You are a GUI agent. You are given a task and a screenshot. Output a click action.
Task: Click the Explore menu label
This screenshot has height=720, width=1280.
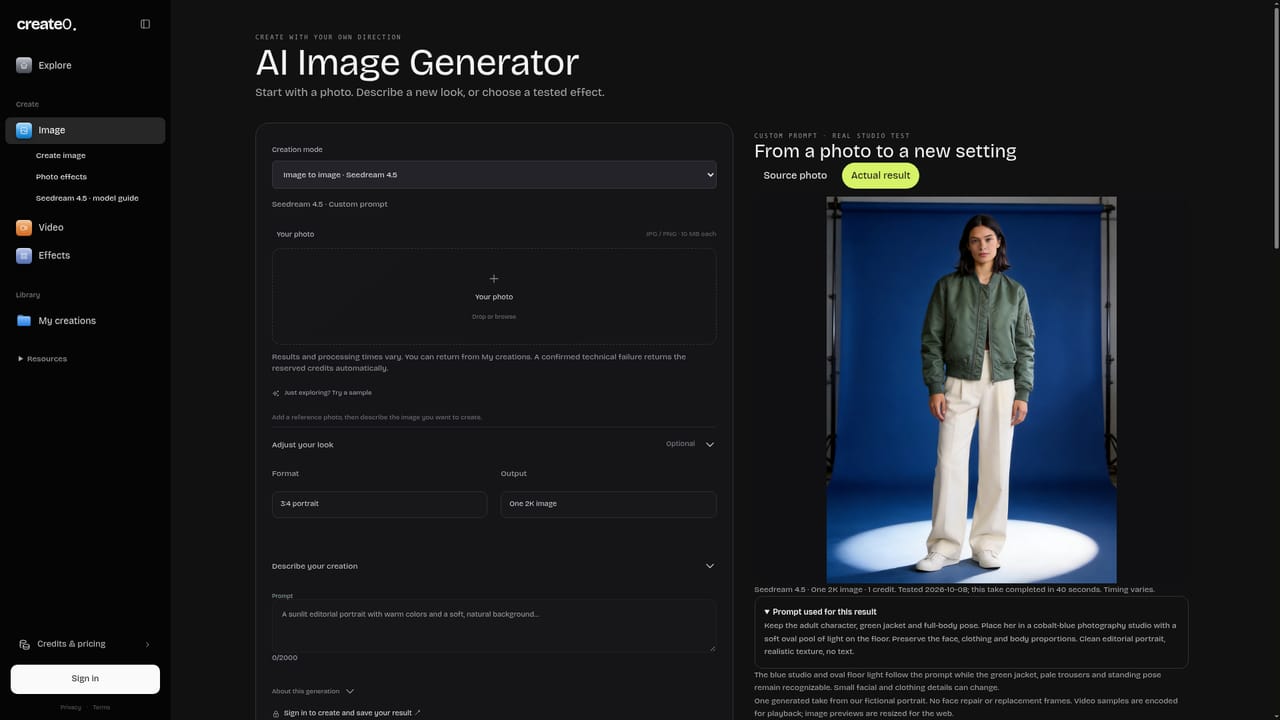(x=55, y=65)
